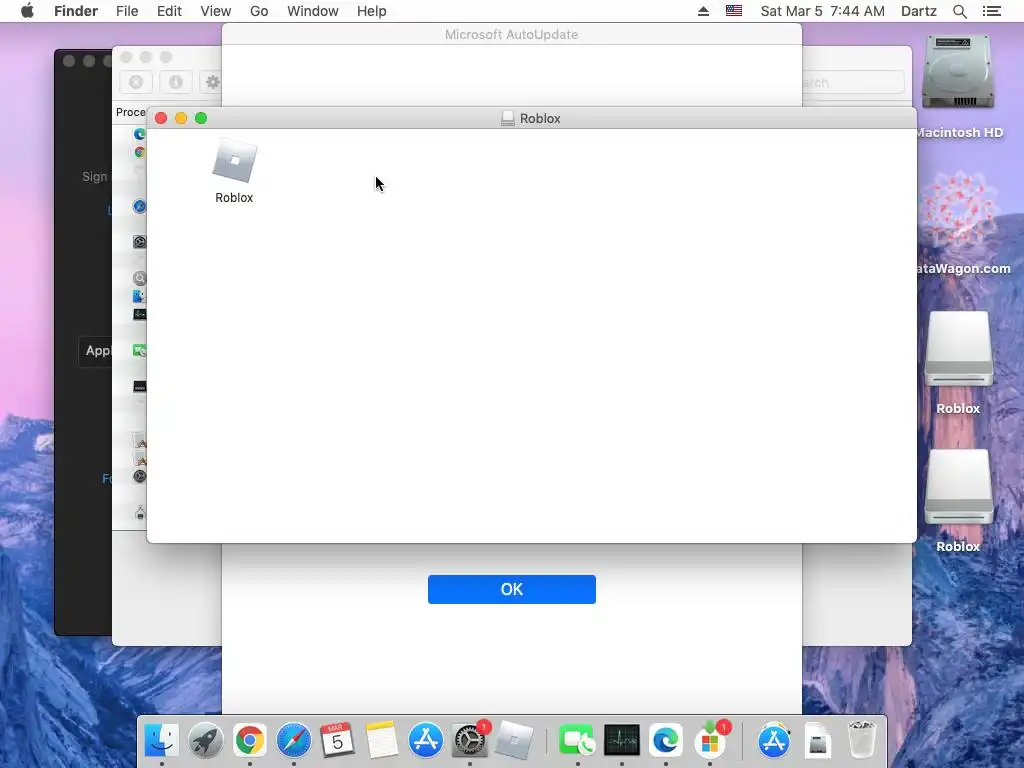The image size is (1024, 768).
Task: Click the Activity Monitor inspect info button
Action: [176, 82]
